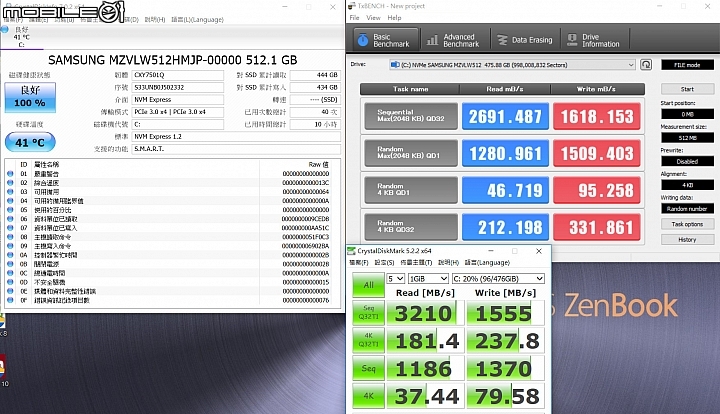This screenshot has height=414, width=720.
Task: Click the status circle for attribute 01
Action: tap(10, 174)
